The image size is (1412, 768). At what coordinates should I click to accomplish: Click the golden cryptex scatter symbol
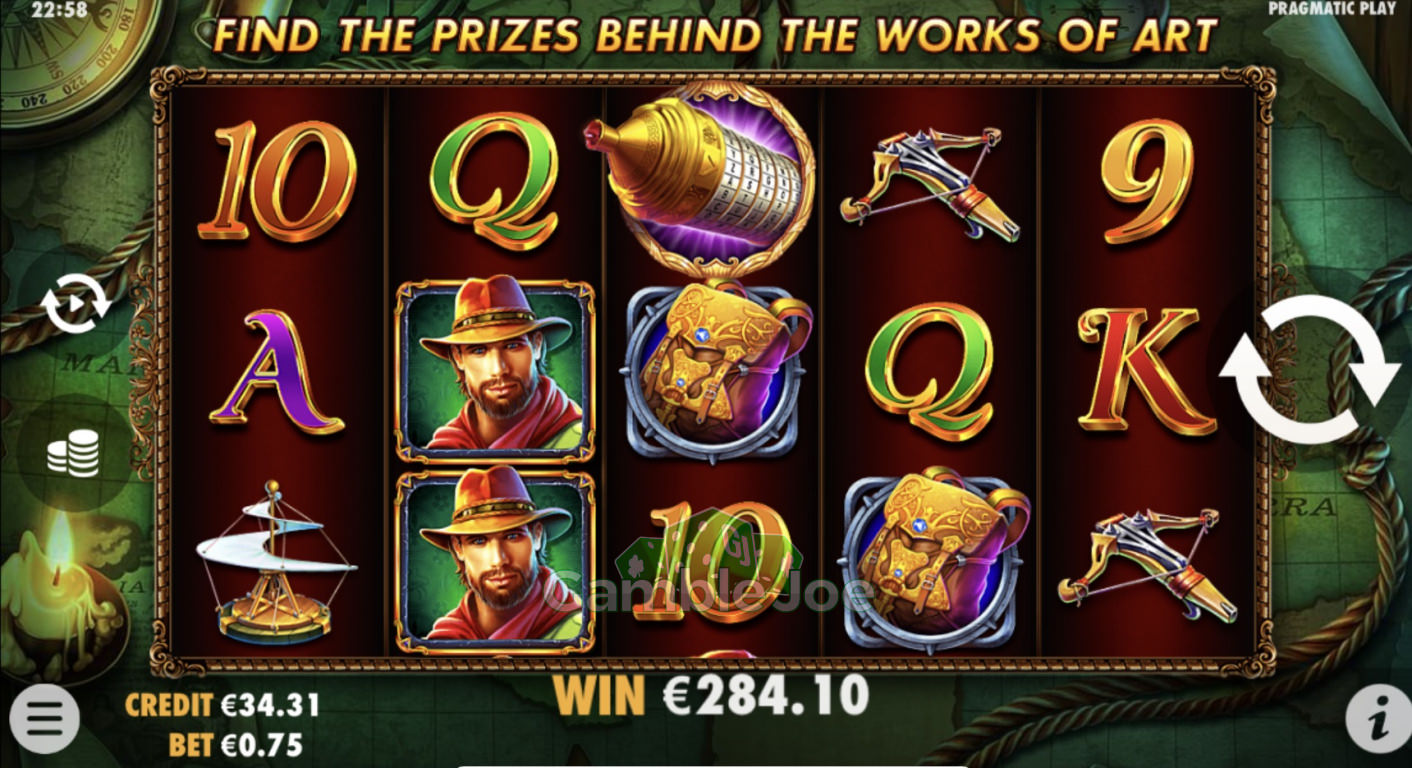coord(700,178)
